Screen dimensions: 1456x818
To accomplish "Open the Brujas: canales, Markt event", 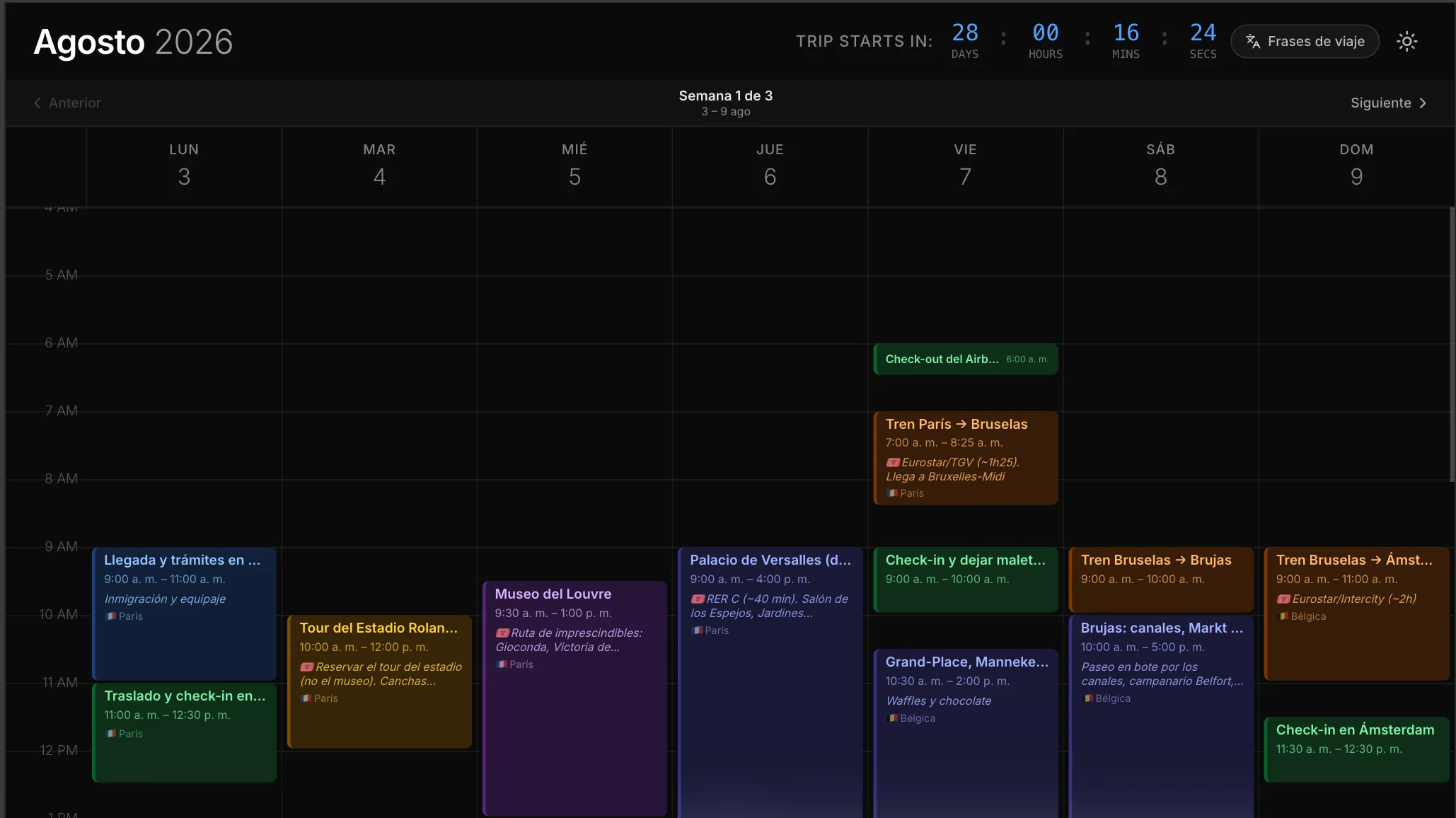I will 1161,717.
